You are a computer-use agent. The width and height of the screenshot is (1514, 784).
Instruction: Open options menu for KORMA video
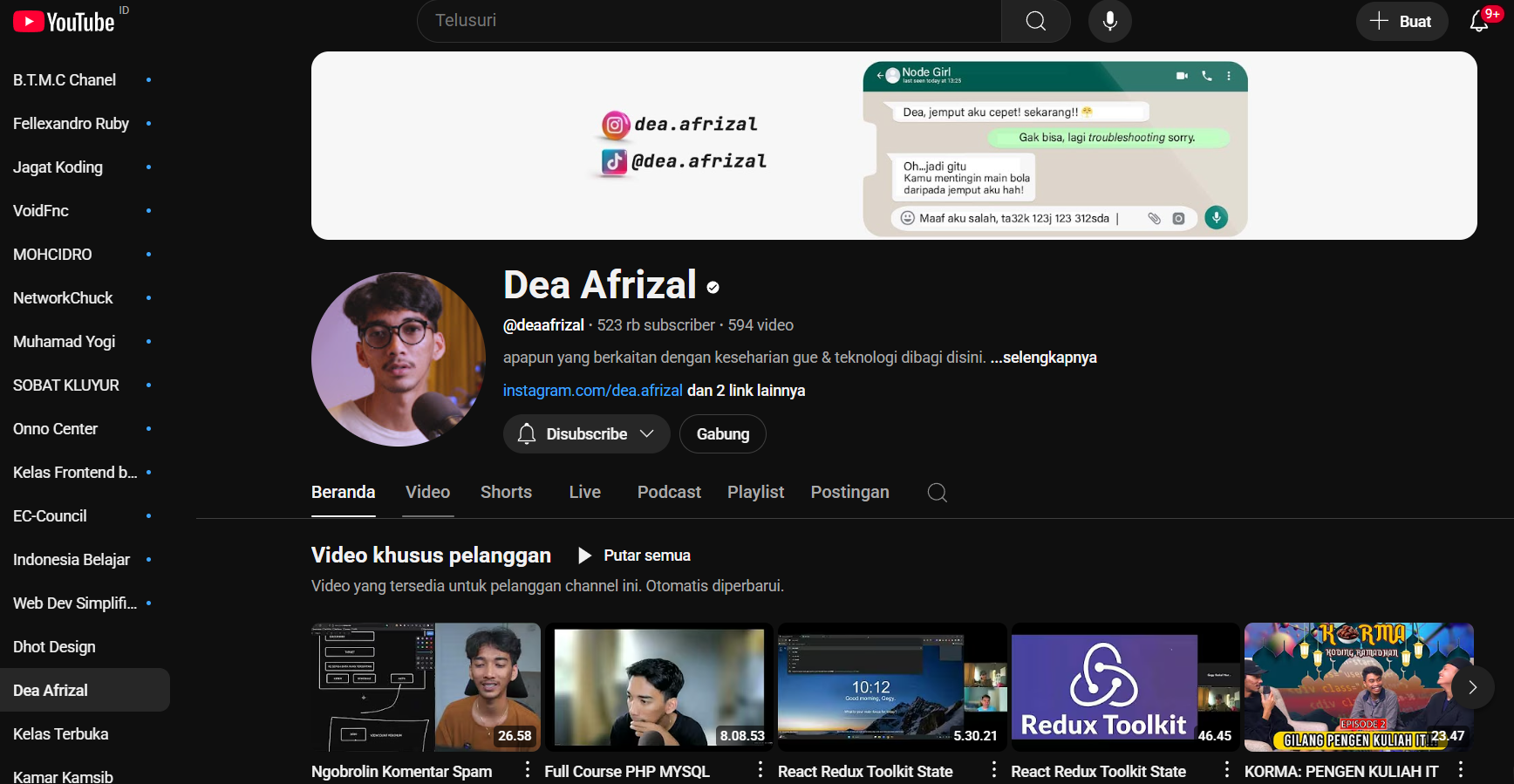point(1460,770)
